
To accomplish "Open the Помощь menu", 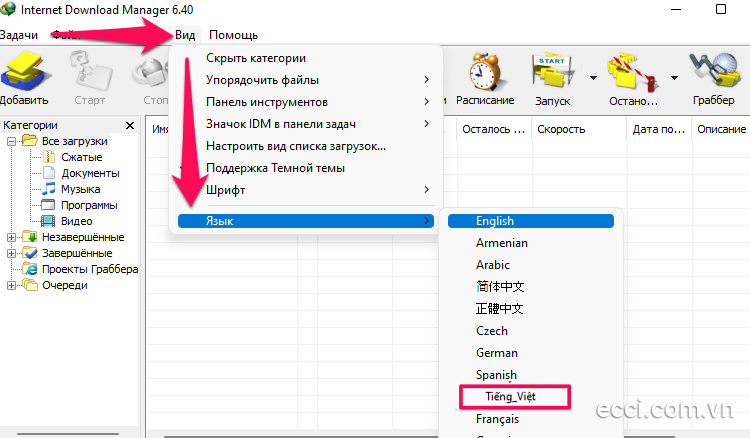I will point(233,35).
